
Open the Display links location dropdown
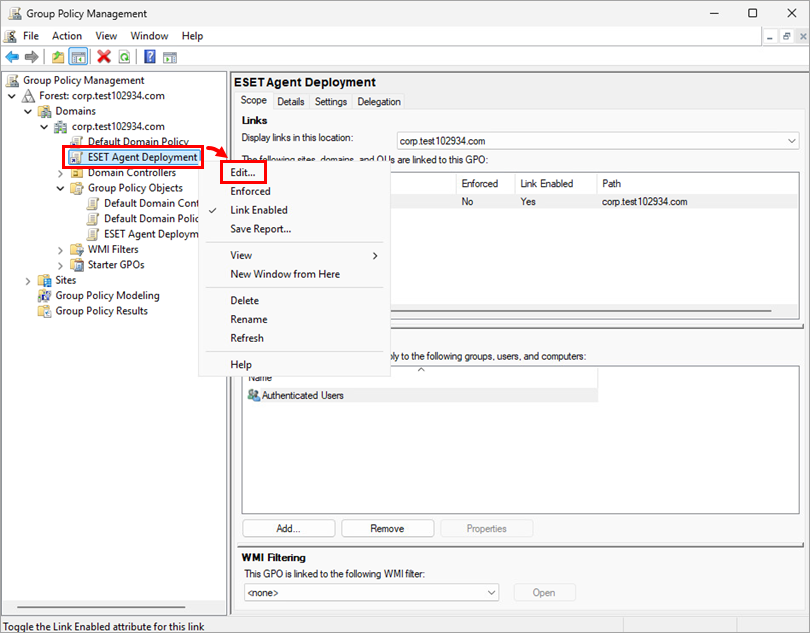(x=791, y=141)
